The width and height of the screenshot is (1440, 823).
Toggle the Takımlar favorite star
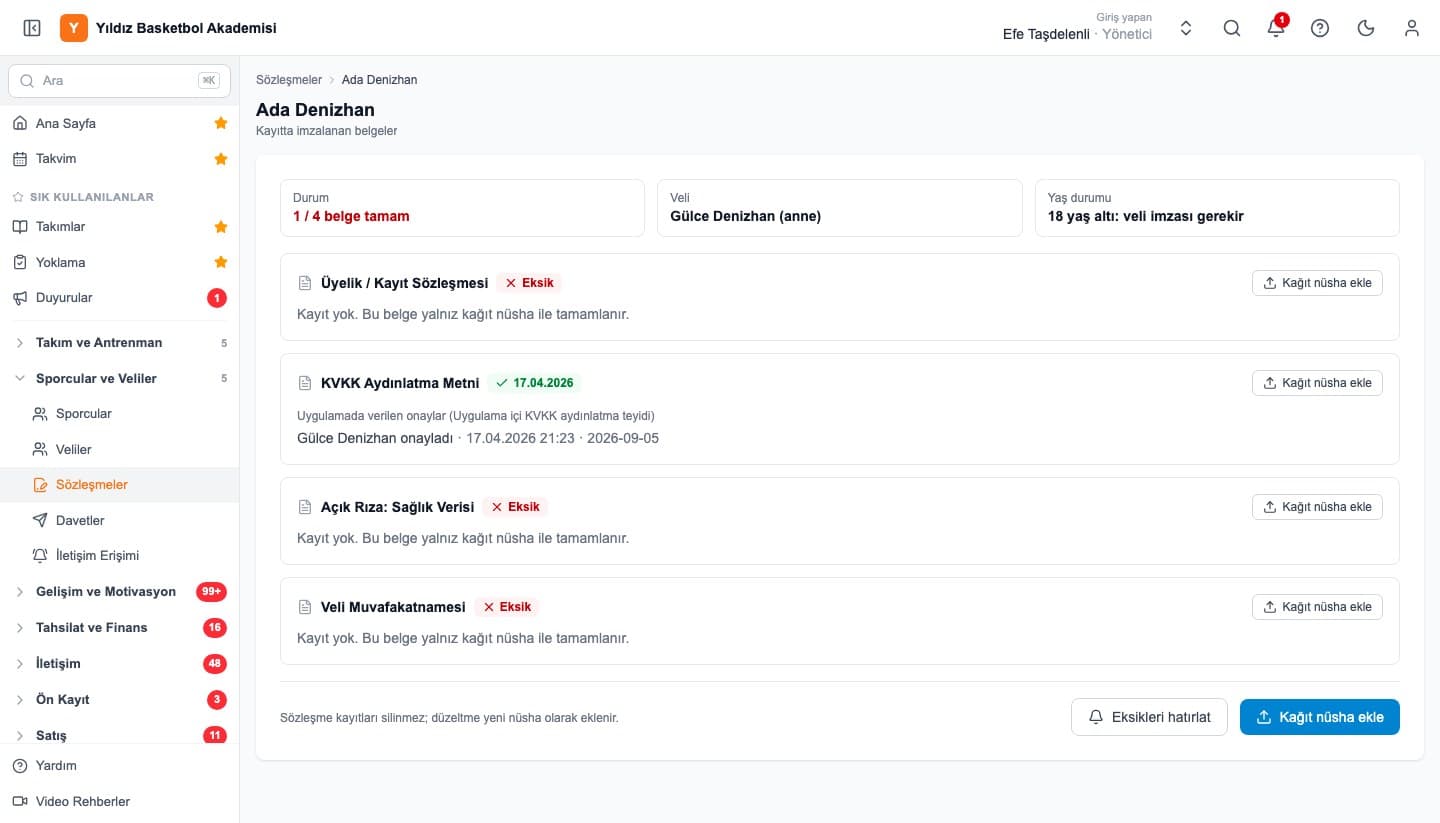pyautogui.click(x=221, y=227)
